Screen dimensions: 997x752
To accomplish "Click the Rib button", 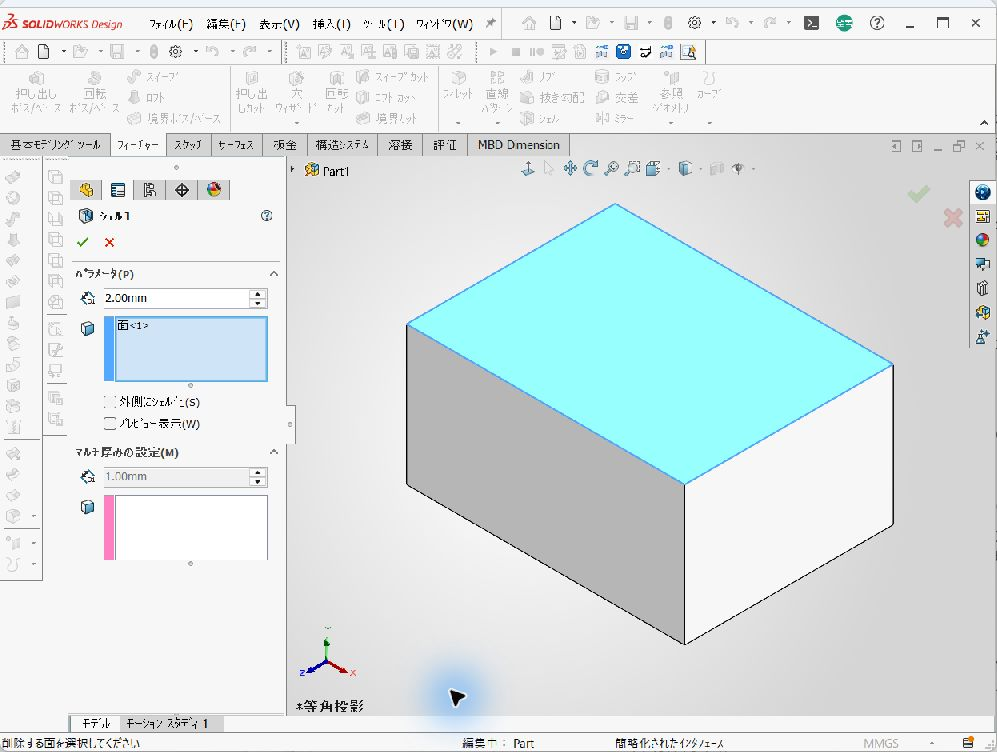I will coord(538,77).
